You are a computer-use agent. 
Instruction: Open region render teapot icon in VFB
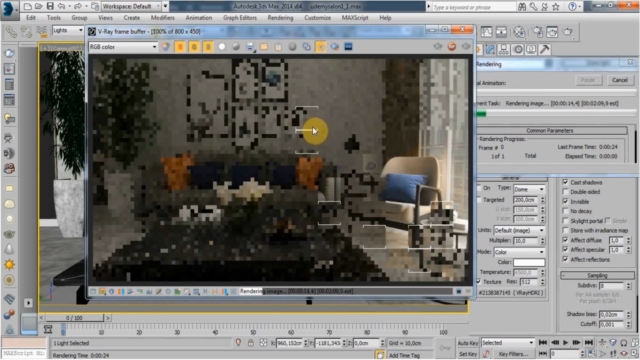(x=335, y=47)
